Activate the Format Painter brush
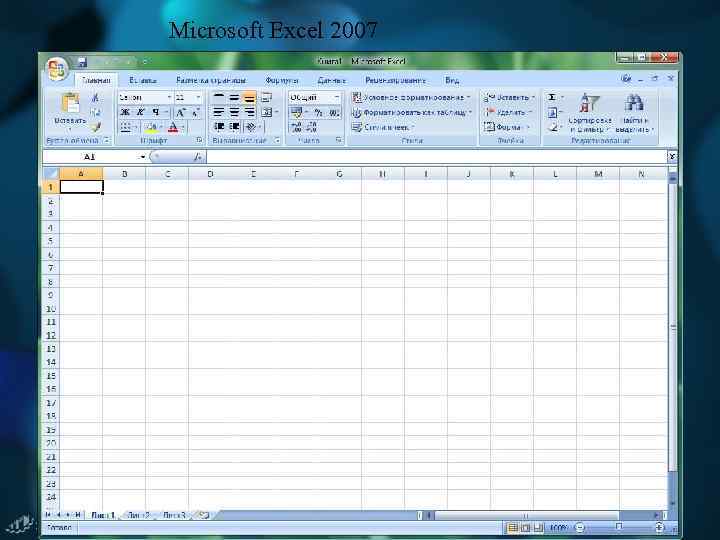Screen dimensions: 720x540 [96, 127]
